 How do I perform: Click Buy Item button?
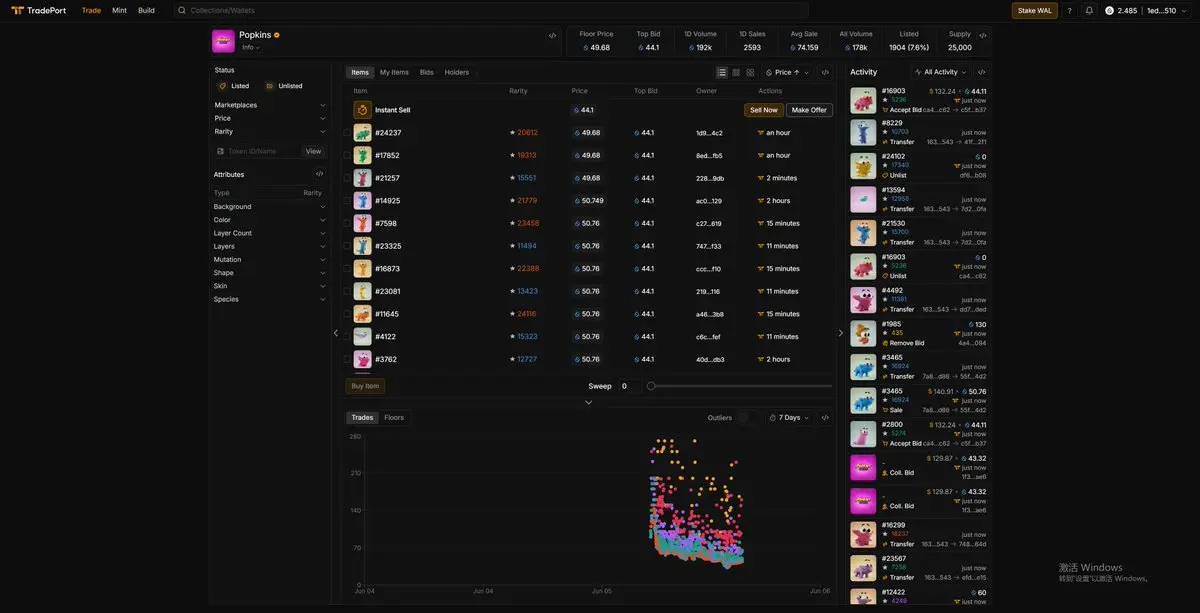pos(365,386)
